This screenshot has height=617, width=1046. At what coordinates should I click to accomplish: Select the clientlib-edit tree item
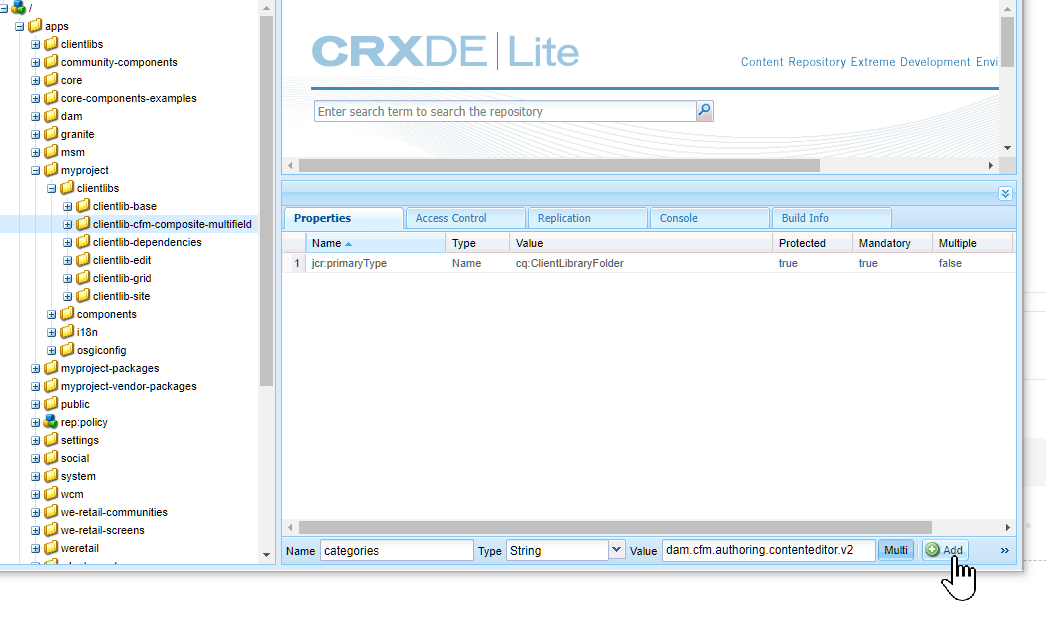[x=121, y=260]
